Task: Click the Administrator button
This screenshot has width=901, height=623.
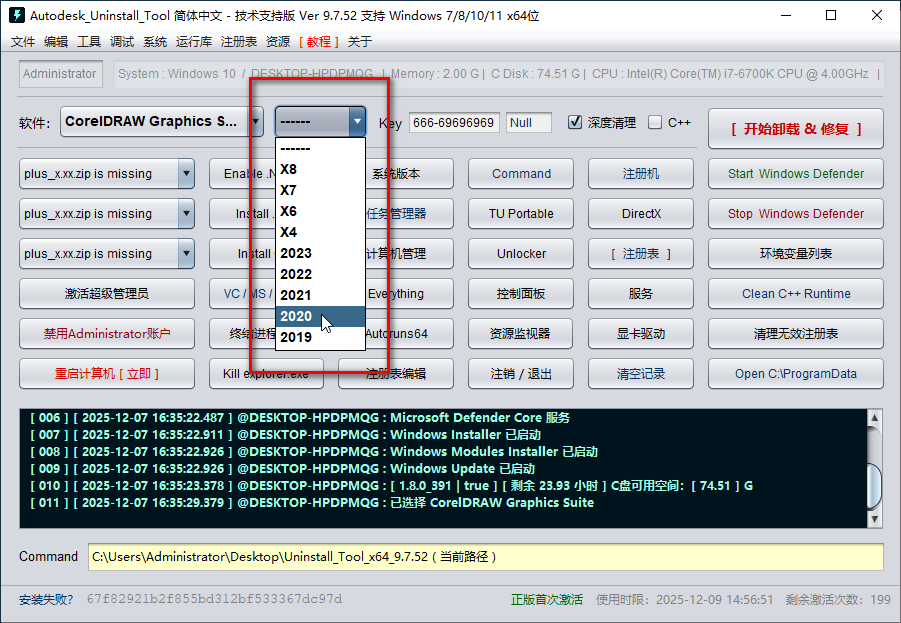Action: [x=60, y=74]
